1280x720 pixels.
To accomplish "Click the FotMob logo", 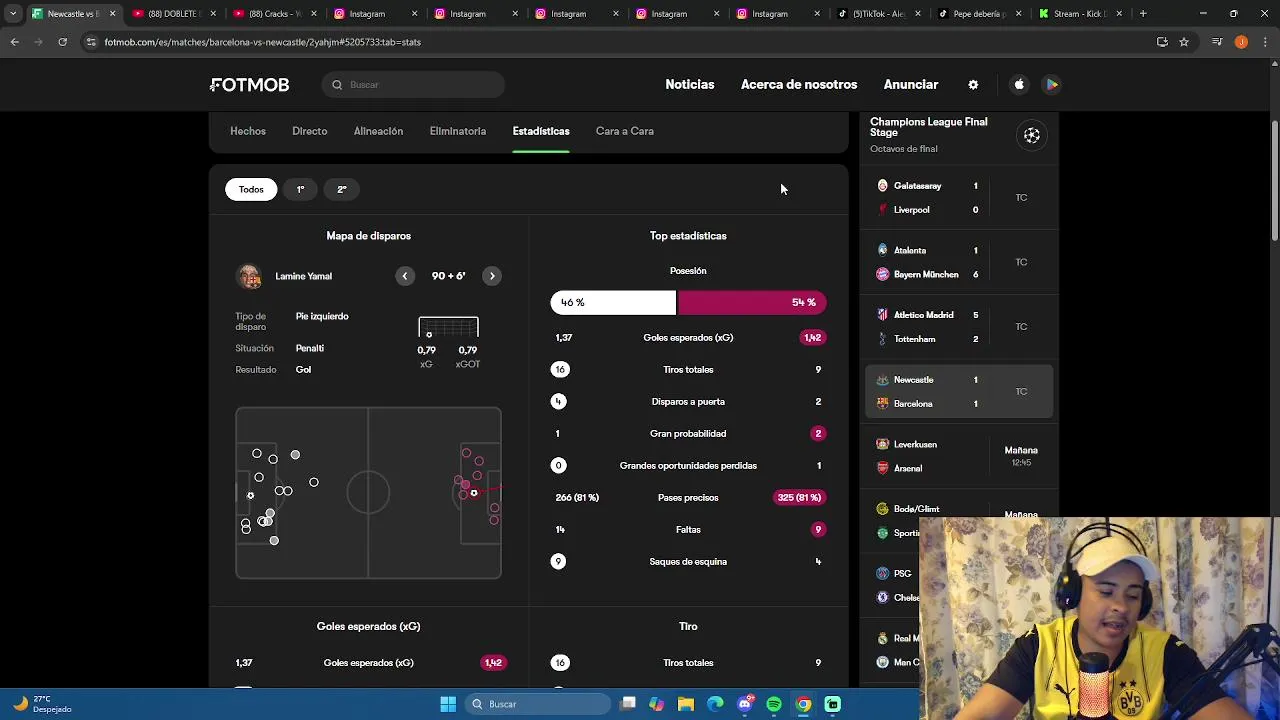I will (249, 85).
